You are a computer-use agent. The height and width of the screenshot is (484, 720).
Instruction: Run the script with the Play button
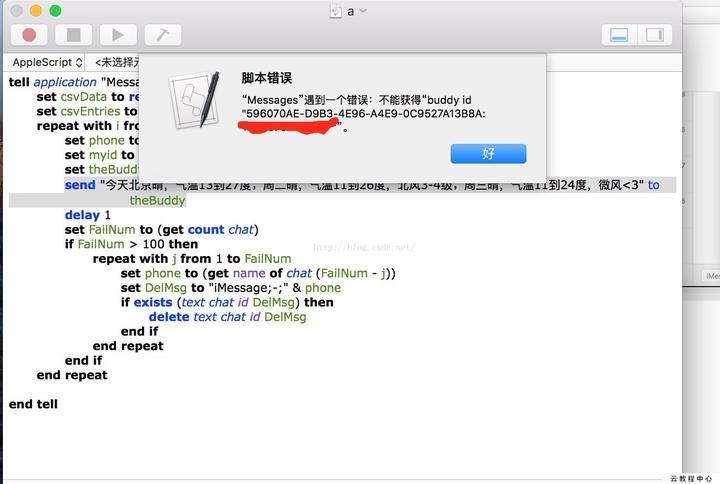coord(118,35)
